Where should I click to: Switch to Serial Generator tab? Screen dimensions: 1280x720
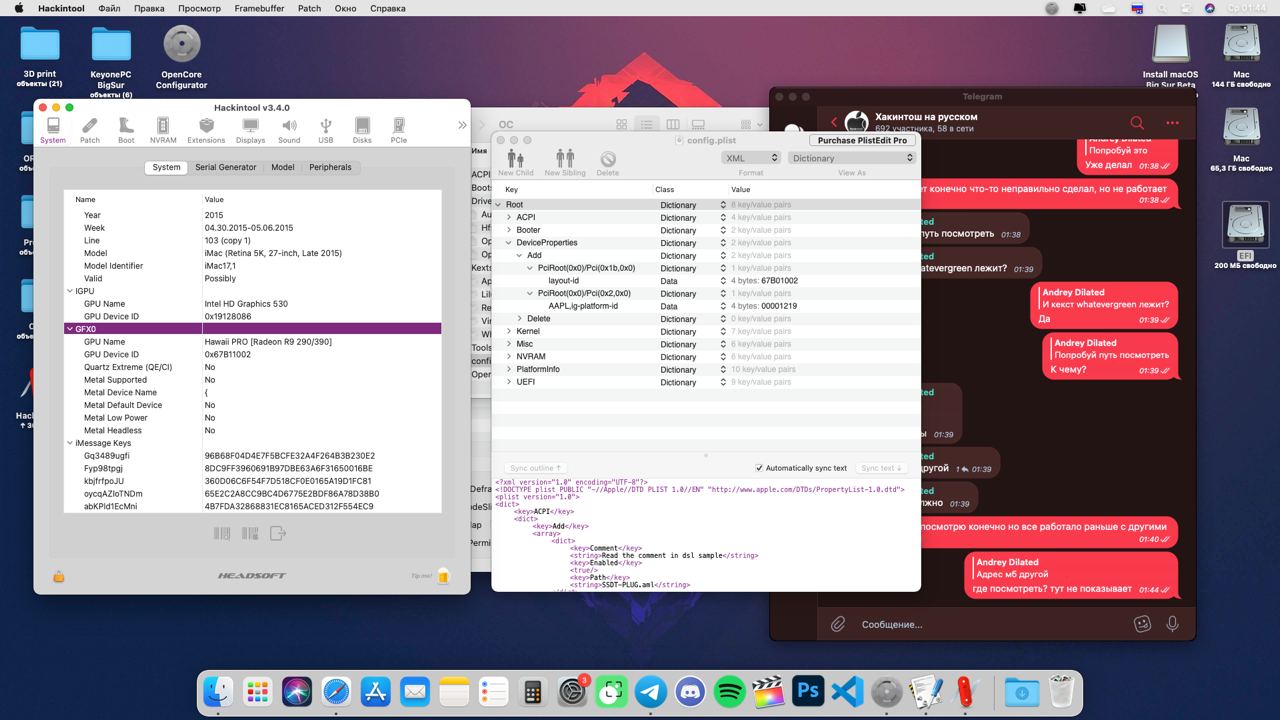coord(225,167)
